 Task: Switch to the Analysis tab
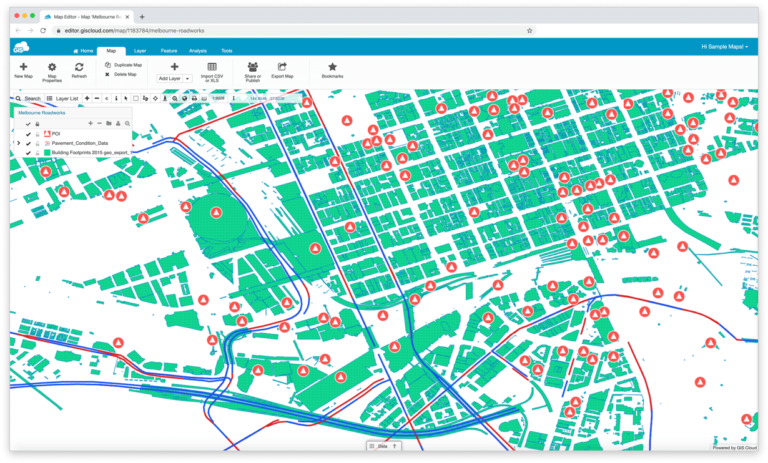click(197, 50)
